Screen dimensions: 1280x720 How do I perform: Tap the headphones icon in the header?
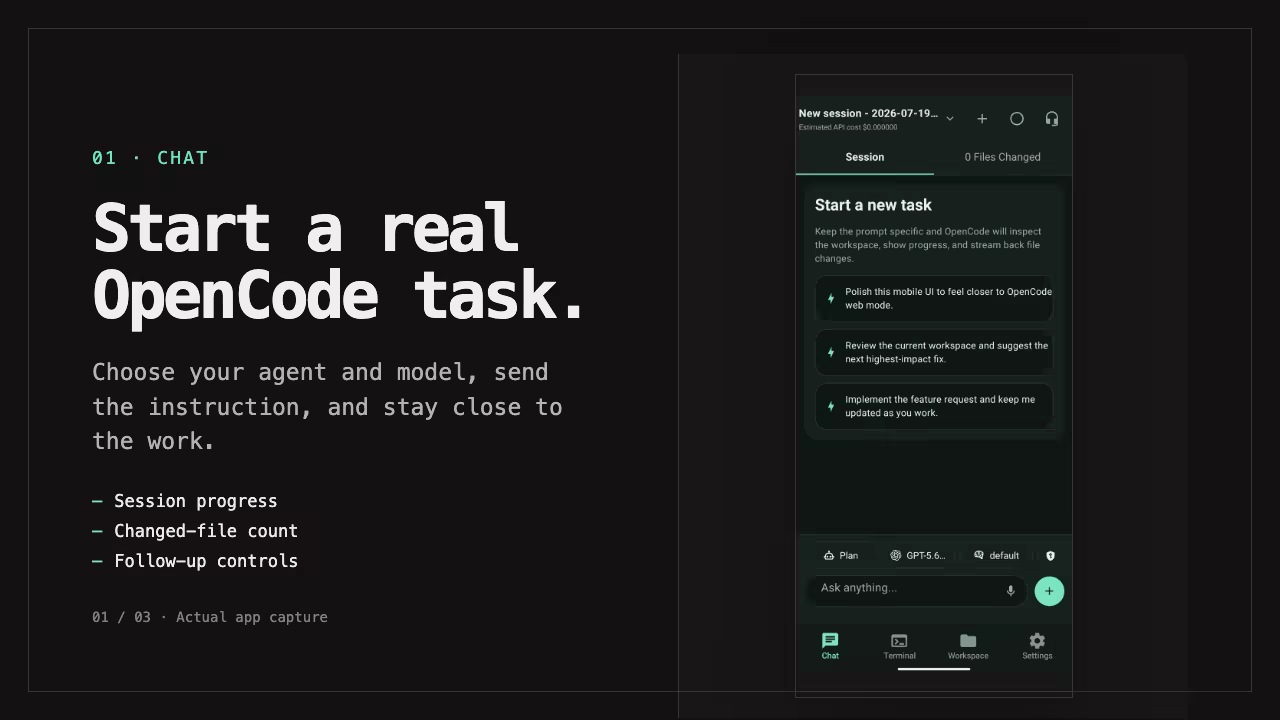click(1052, 119)
